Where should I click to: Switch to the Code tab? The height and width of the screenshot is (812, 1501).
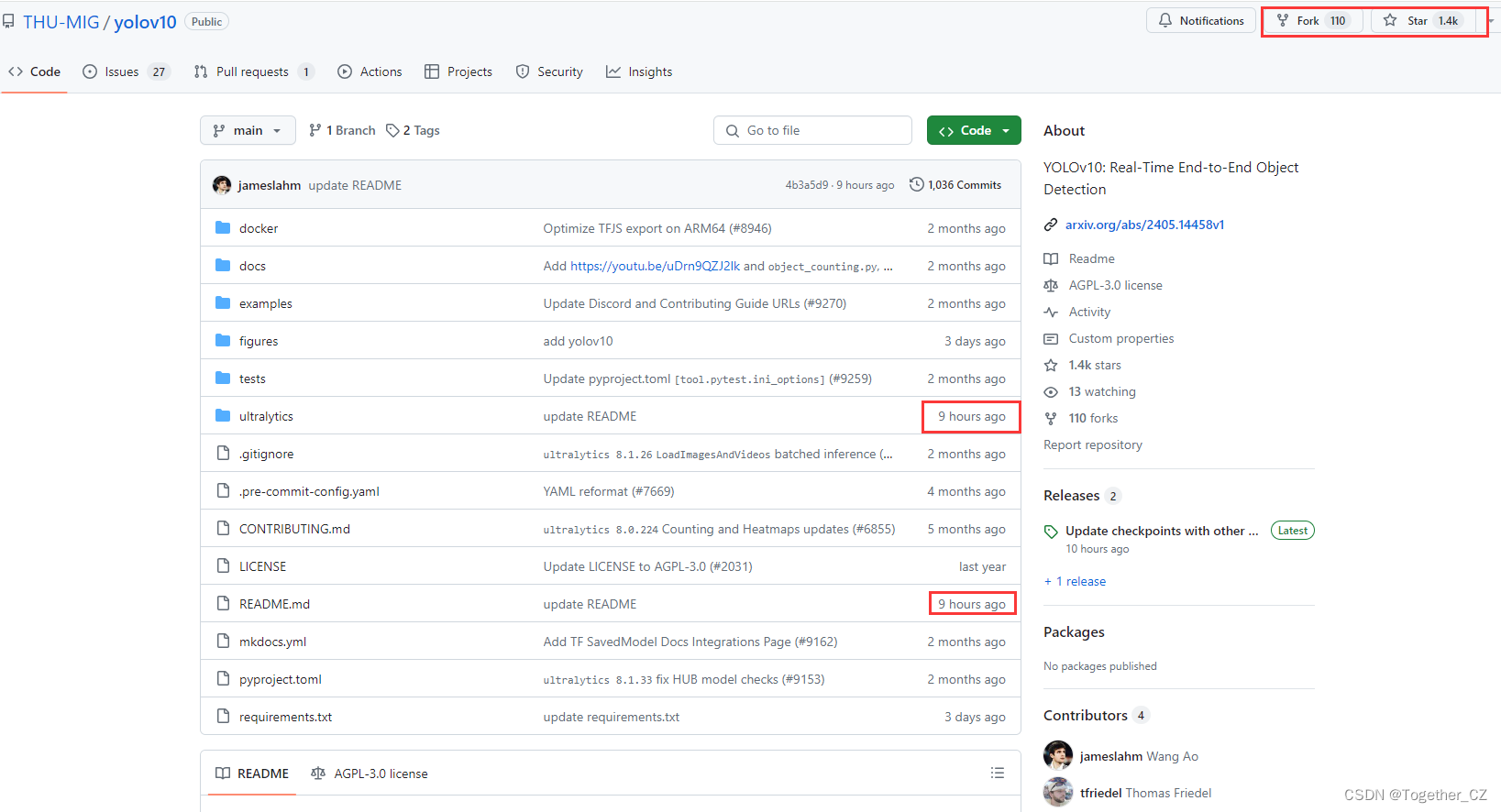[x=34, y=71]
